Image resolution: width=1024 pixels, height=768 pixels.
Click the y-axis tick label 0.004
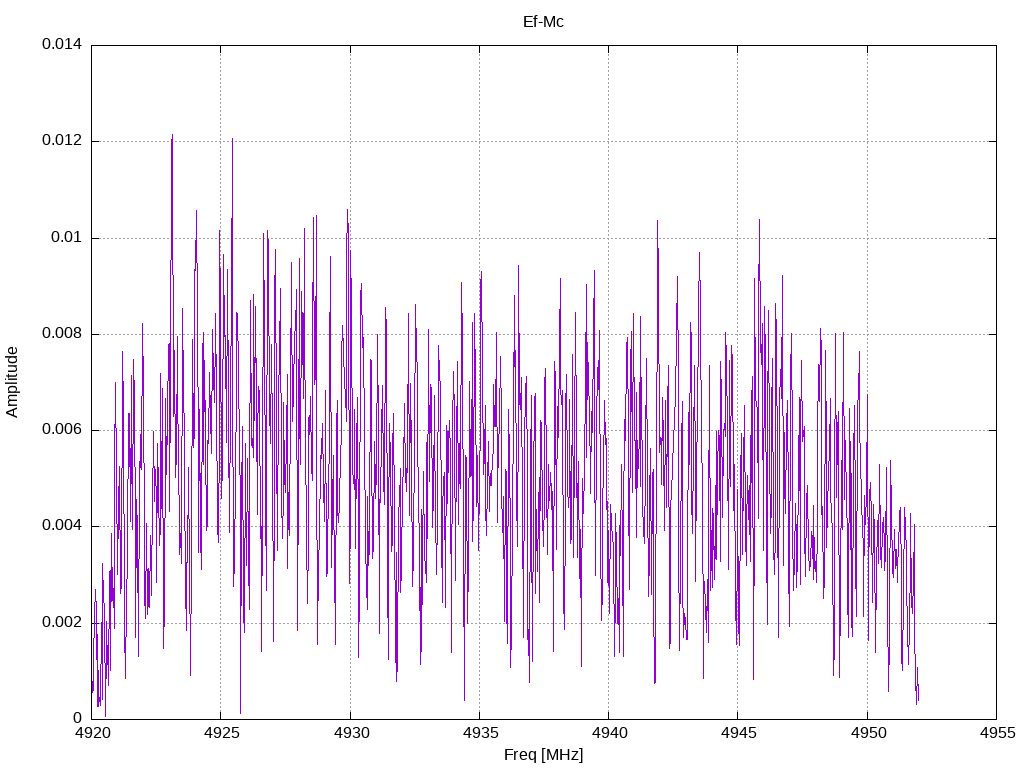tap(62, 525)
